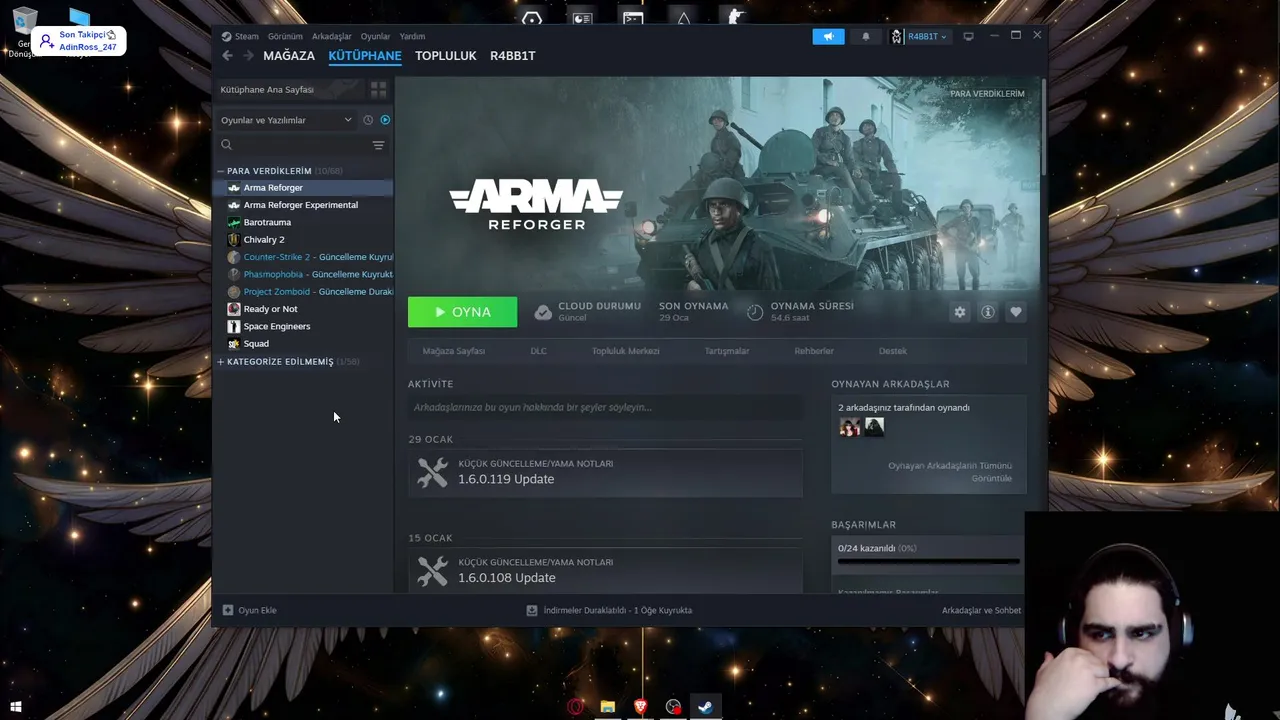Open File Explorer from the taskbar
This screenshot has height=720, width=1280.
tap(607, 707)
